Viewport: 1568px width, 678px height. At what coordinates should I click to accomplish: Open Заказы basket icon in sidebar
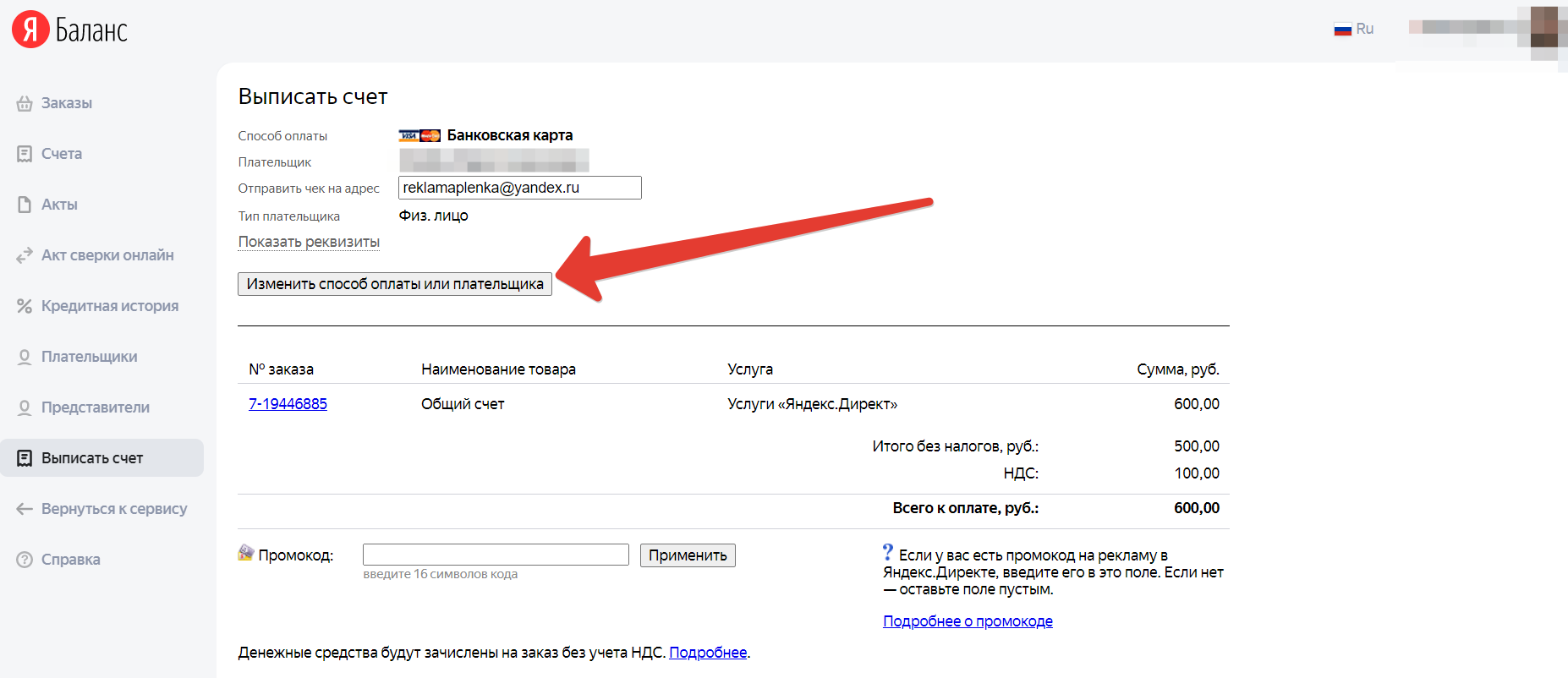click(x=25, y=103)
